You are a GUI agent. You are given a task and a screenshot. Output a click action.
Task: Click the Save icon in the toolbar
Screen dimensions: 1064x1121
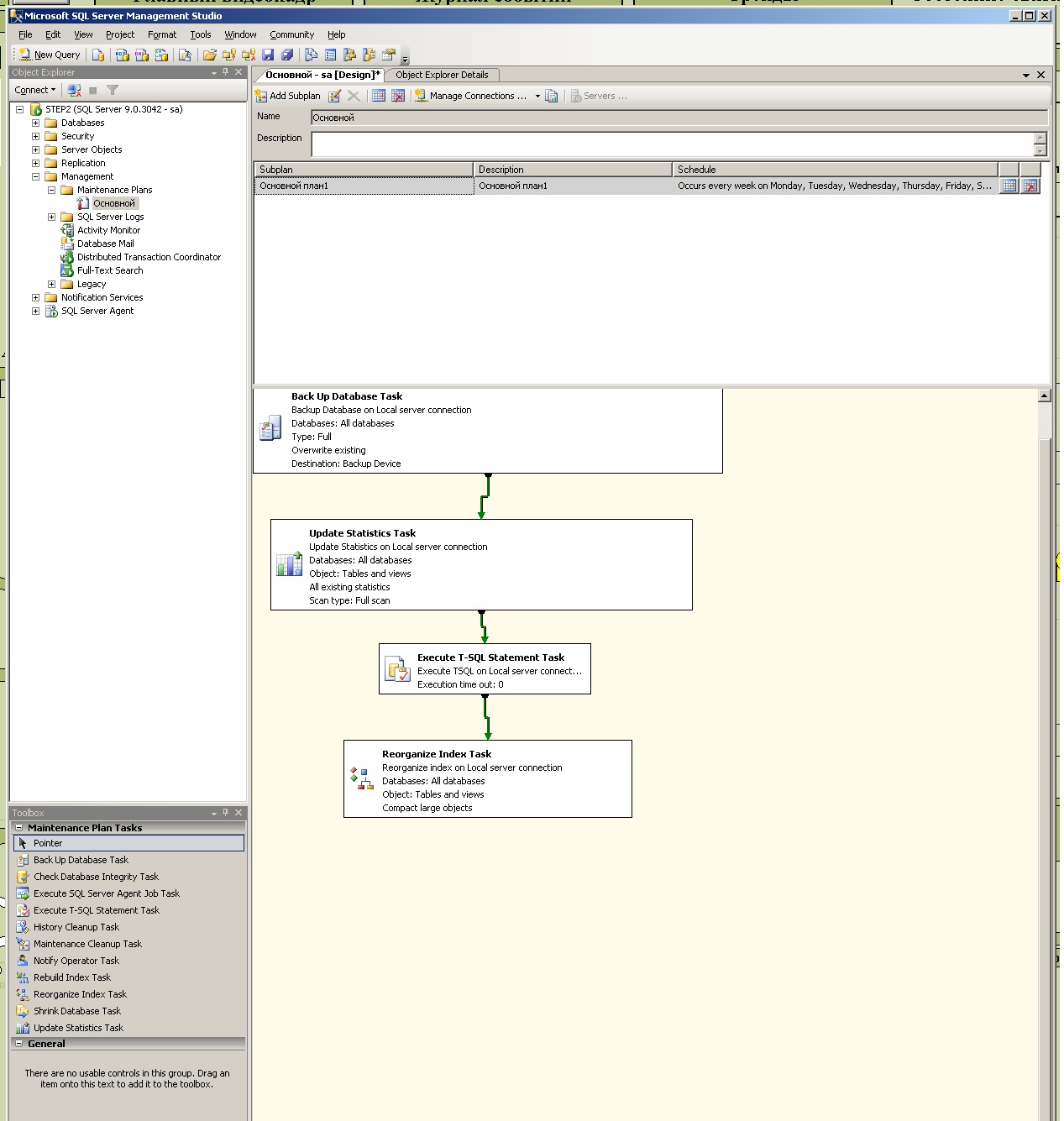tap(268, 55)
